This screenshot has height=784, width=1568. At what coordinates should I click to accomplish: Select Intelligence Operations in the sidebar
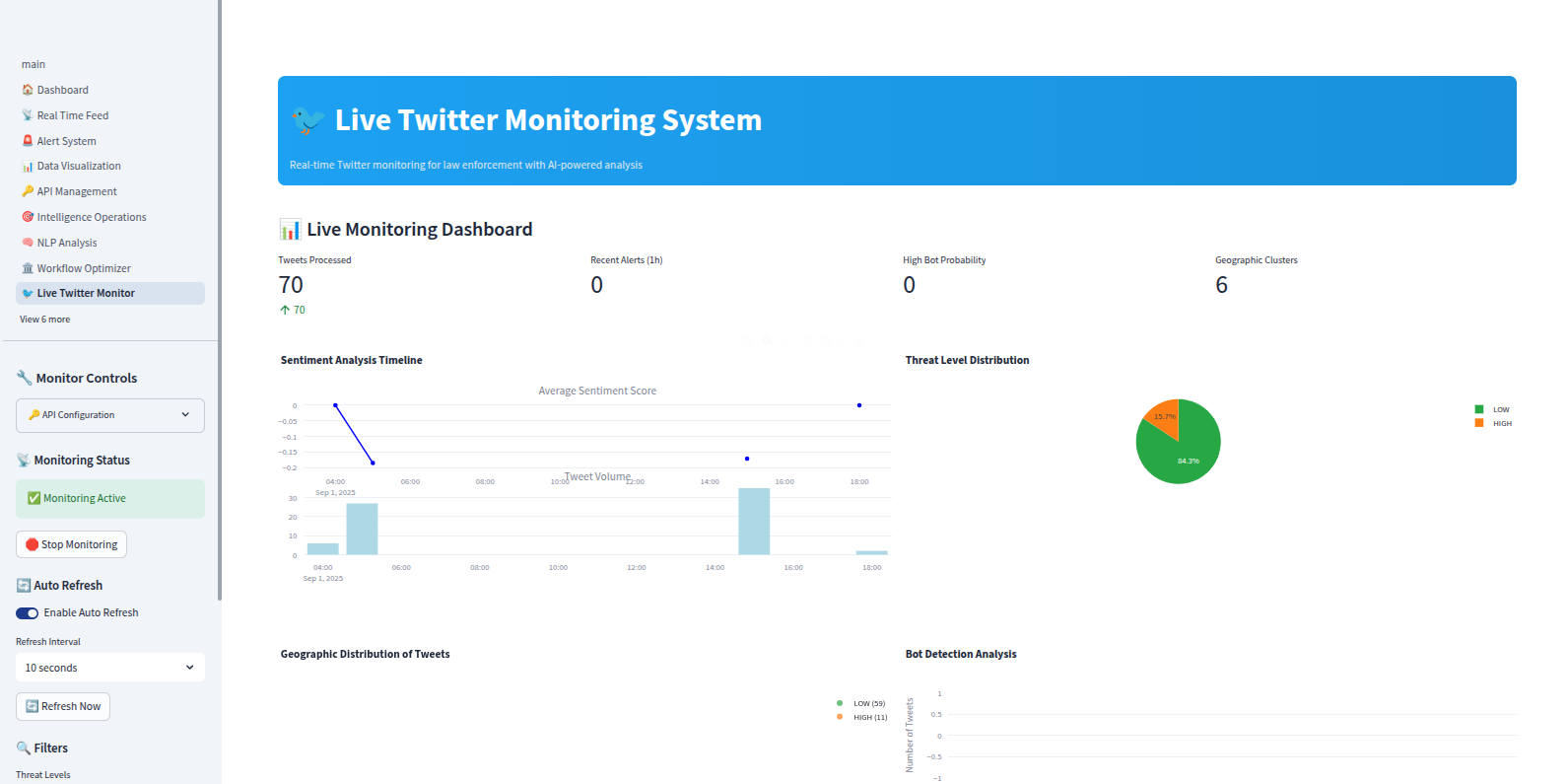tap(110, 217)
